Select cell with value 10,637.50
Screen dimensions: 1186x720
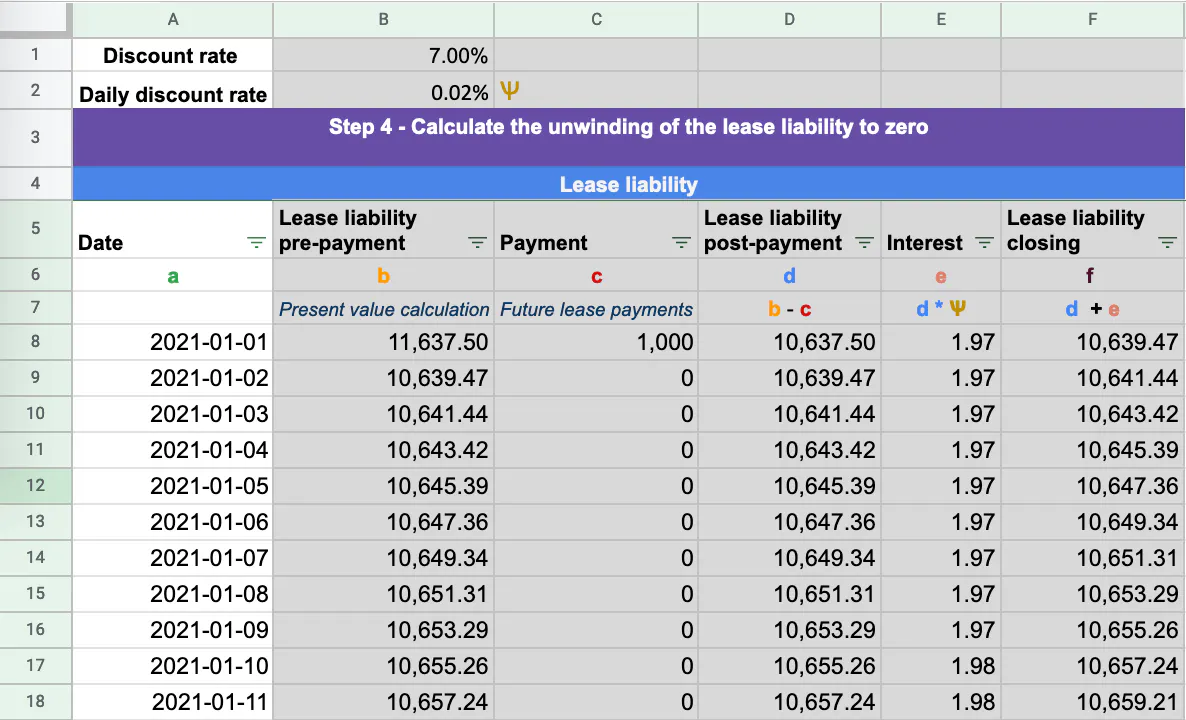[x=790, y=342]
